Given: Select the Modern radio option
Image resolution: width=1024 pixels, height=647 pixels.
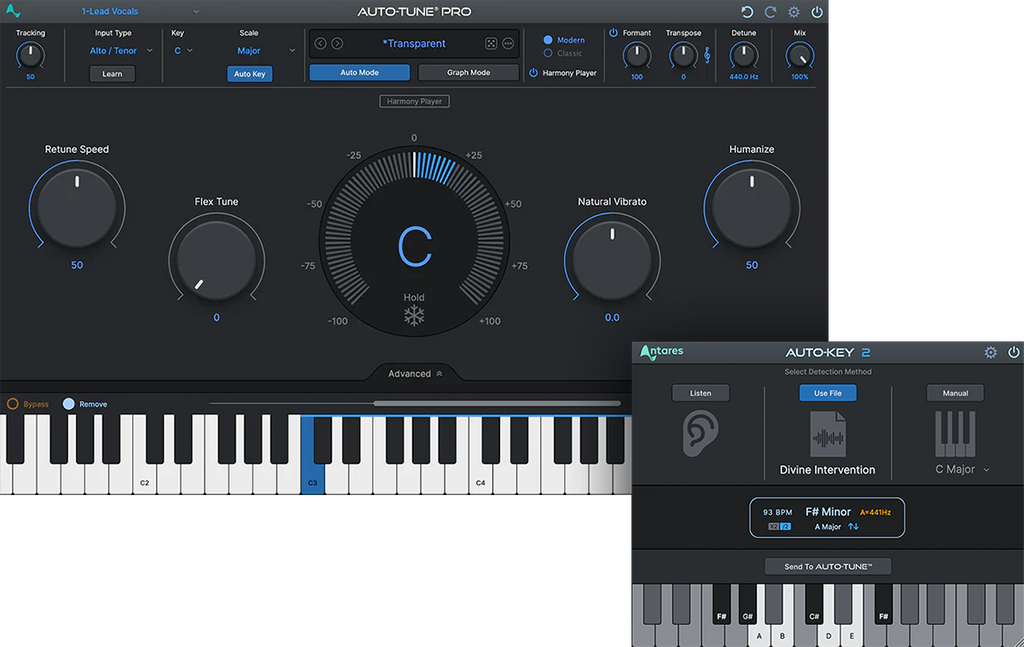Looking at the screenshot, I should 548,40.
